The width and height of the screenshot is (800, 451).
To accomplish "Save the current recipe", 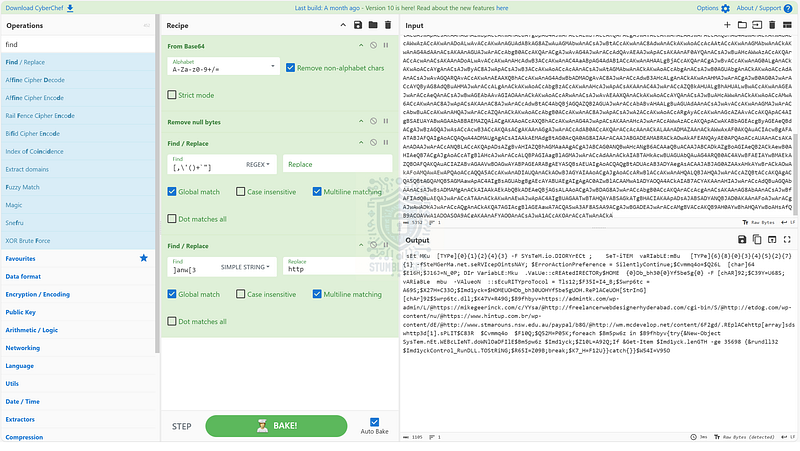I will pyautogui.click(x=358, y=25).
